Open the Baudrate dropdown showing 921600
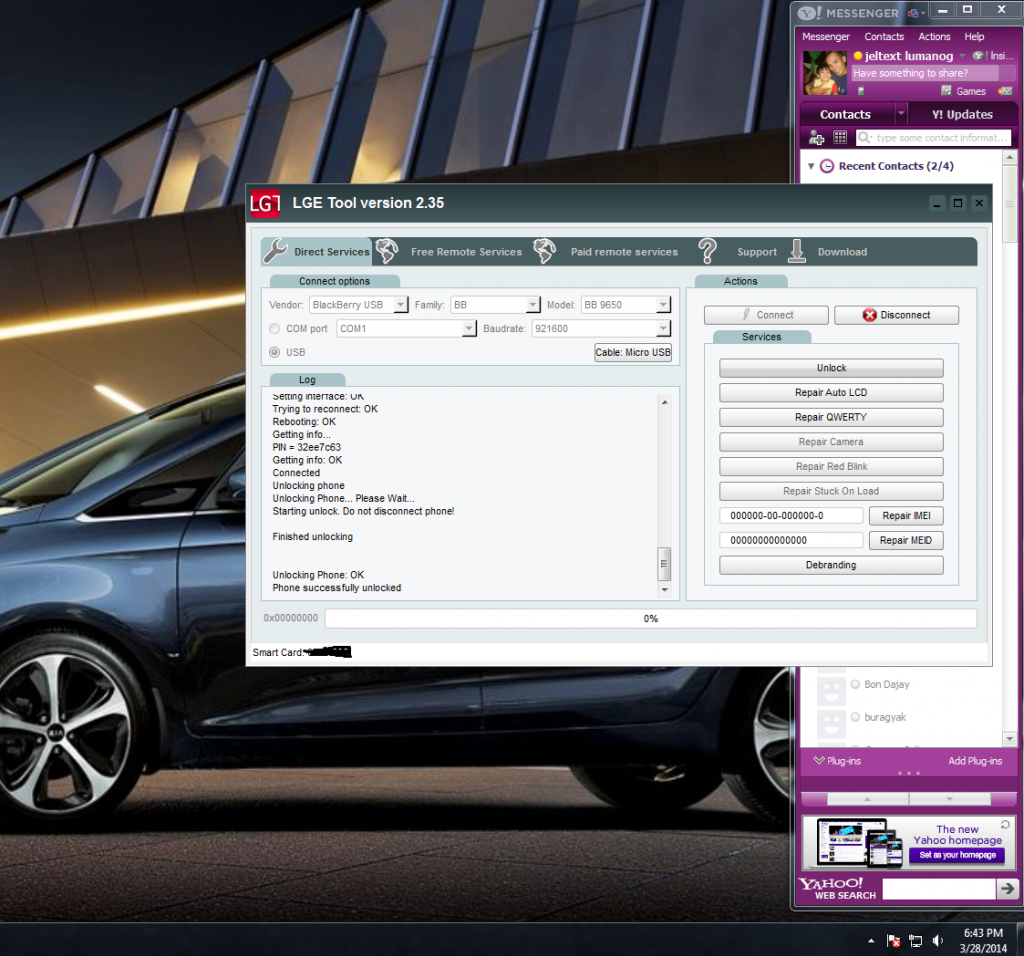The height and width of the screenshot is (956, 1024). tap(601, 328)
